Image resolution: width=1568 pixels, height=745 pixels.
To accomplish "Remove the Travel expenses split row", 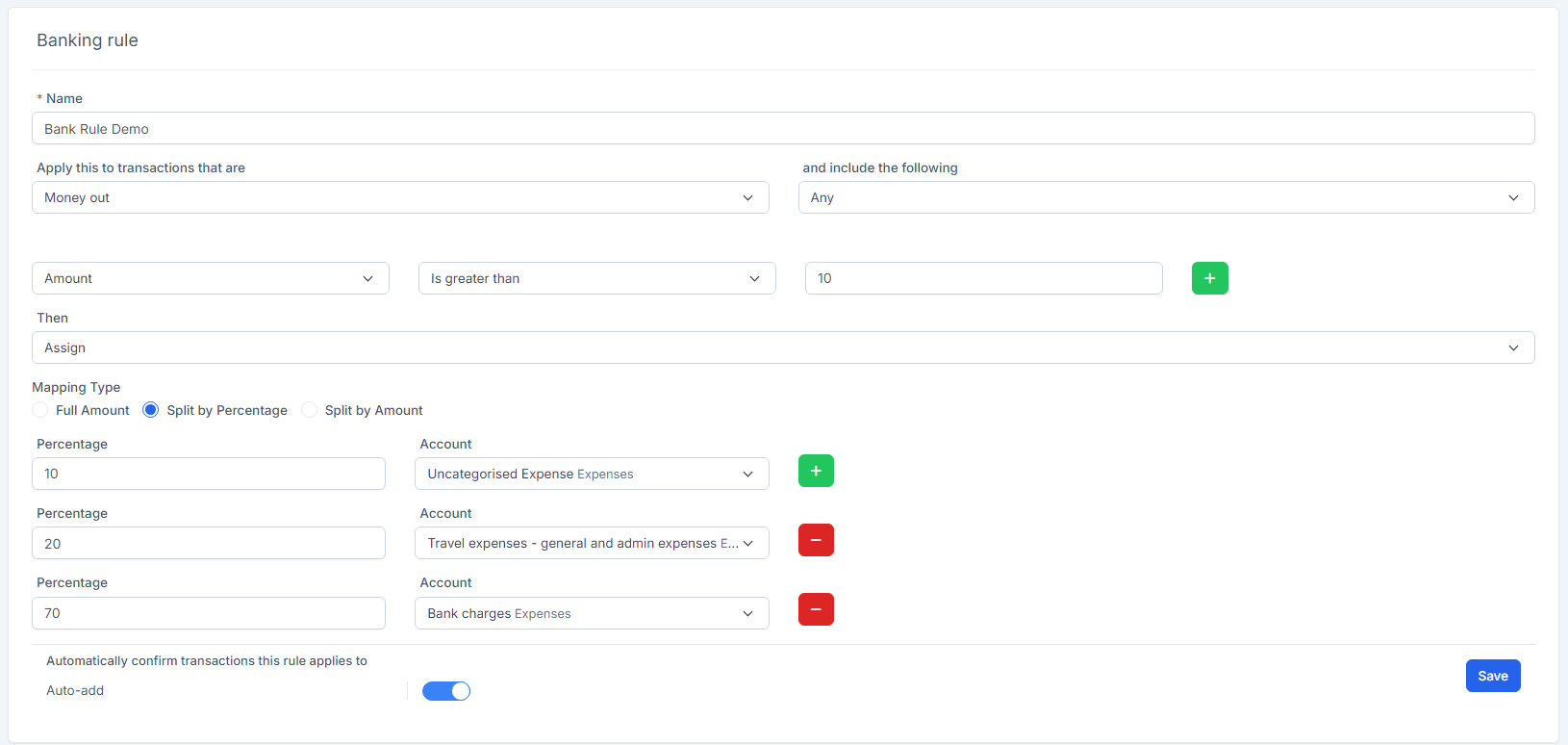I will point(816,540).
